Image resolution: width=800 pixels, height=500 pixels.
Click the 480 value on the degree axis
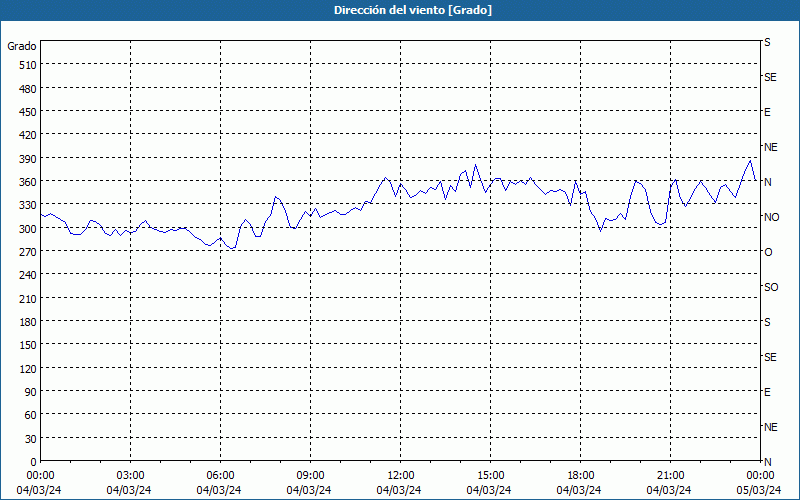[27, 89]
